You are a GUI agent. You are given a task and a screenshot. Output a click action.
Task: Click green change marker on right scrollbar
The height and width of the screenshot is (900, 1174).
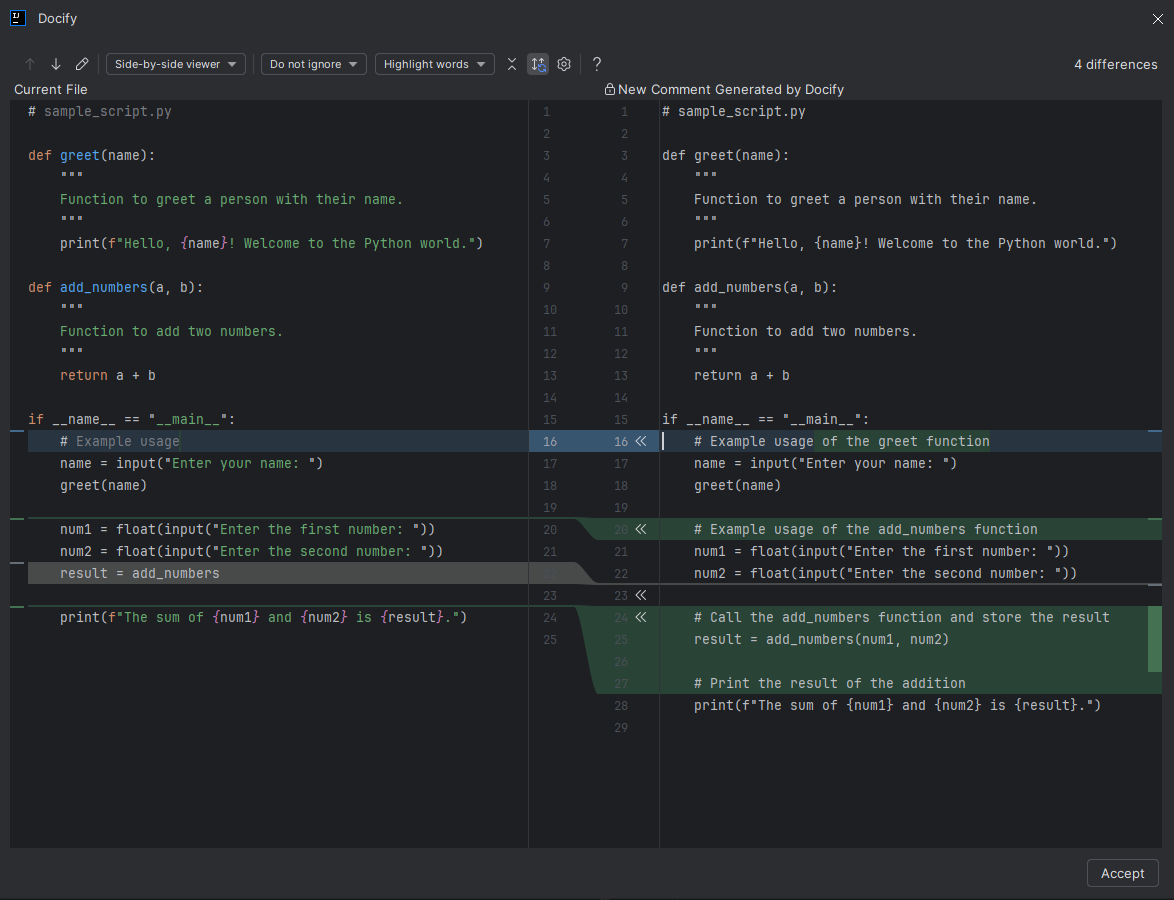pyautogui.click(x=1155, y=638)
